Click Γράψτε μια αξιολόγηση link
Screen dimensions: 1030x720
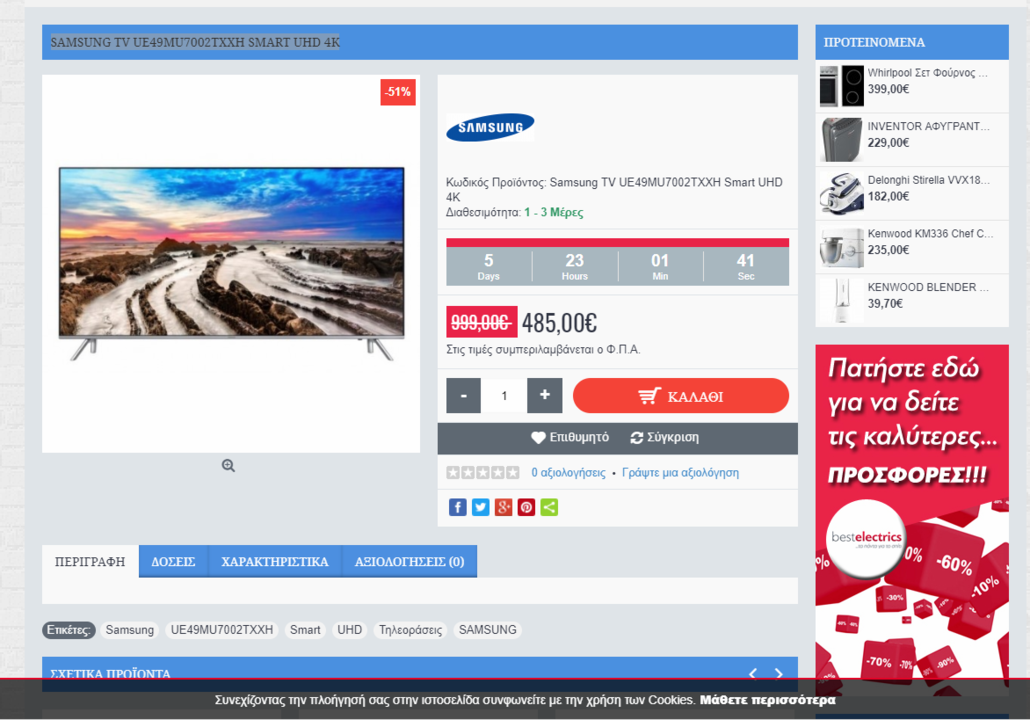tap(681, 472)
